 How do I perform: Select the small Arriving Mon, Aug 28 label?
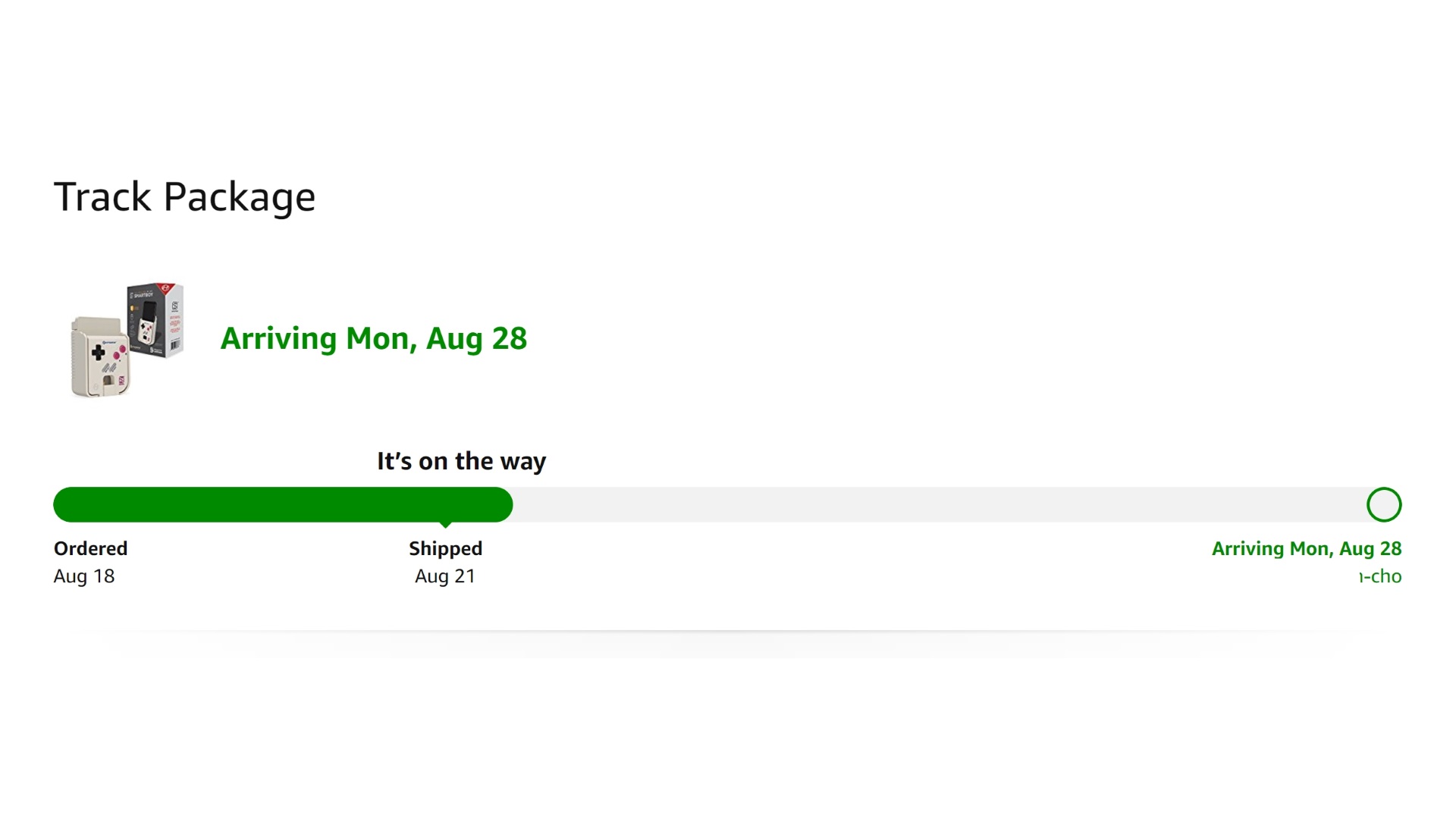(1306, 548)
